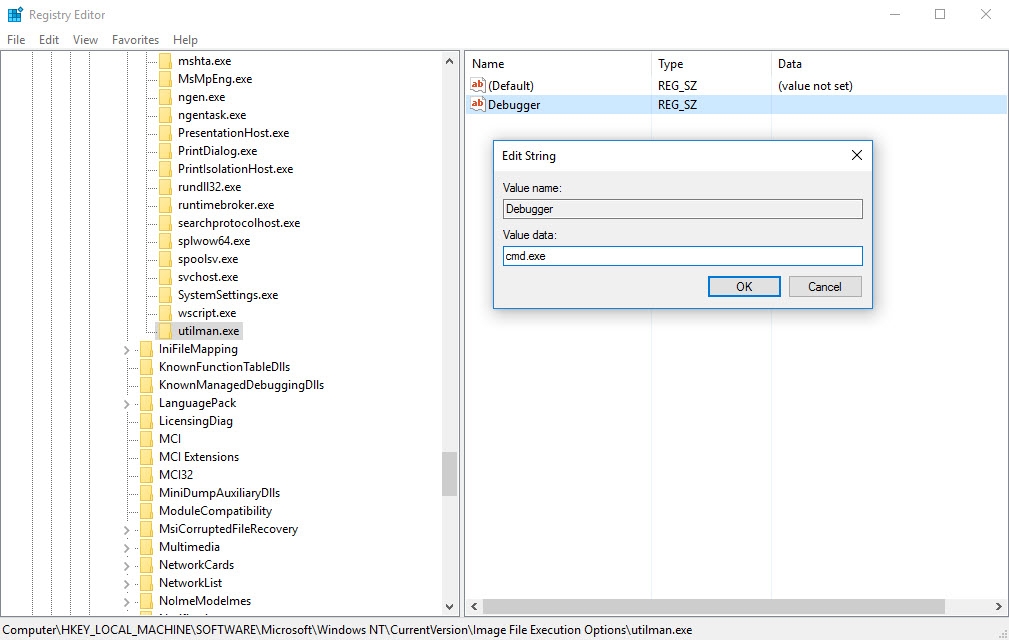
Task: Click the utilman.exe folder icon
Action: [x=164, y=330]
